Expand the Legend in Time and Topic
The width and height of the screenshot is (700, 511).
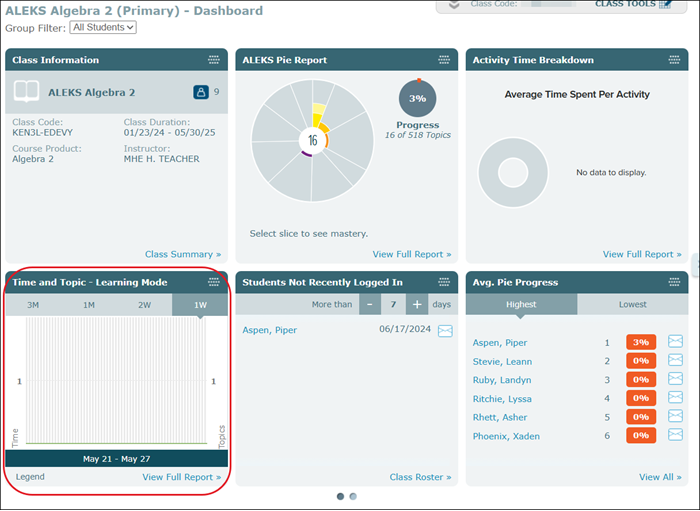[30, 477]
